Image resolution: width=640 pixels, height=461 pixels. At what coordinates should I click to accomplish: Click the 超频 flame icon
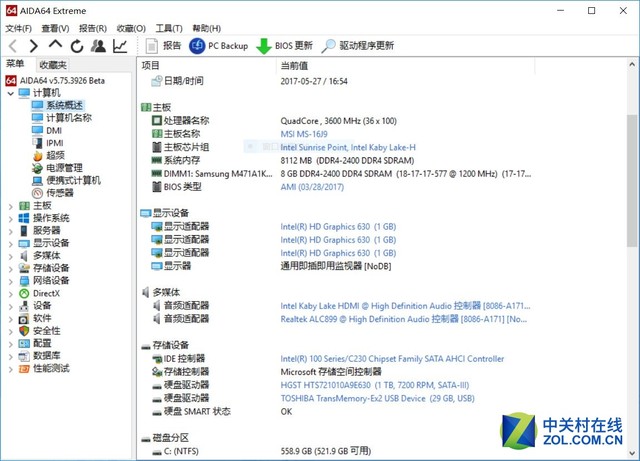coord(38,156)
